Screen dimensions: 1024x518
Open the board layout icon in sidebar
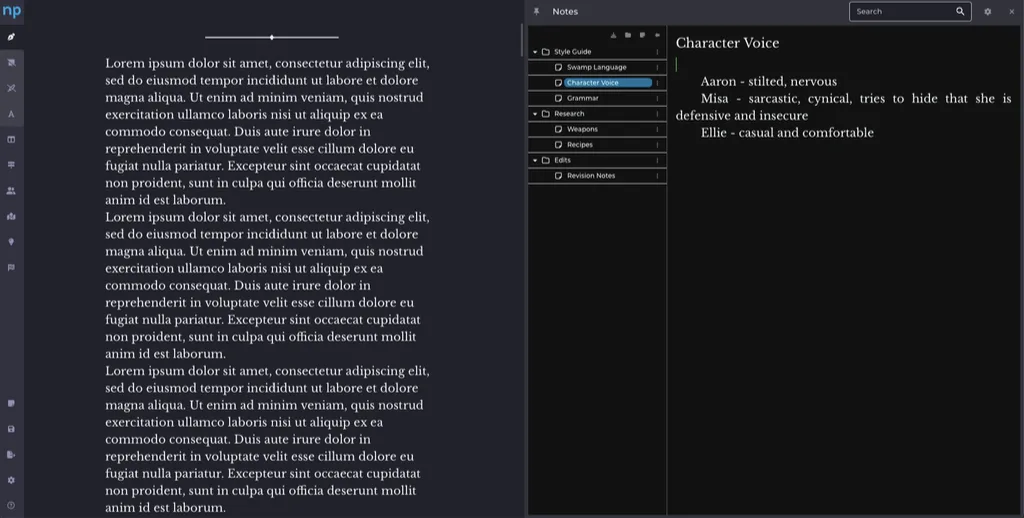(11, 140)
